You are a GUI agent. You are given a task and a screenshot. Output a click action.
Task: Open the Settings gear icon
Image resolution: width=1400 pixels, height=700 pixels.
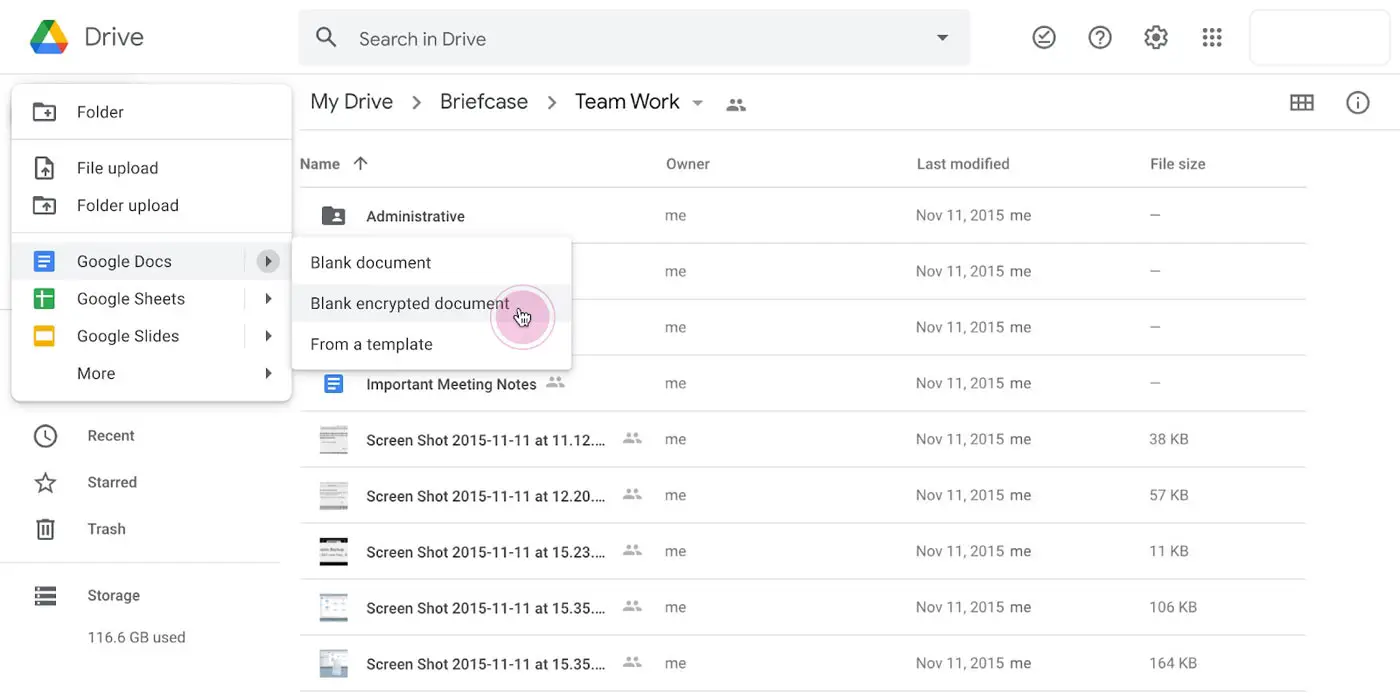(1156, 38)
